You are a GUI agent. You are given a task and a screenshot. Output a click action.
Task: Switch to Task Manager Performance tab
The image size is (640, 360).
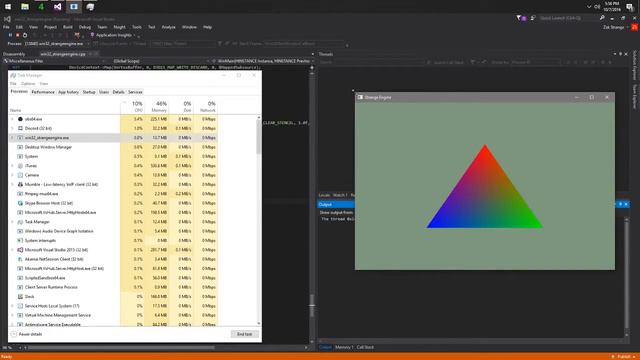[x=43, y=92]
